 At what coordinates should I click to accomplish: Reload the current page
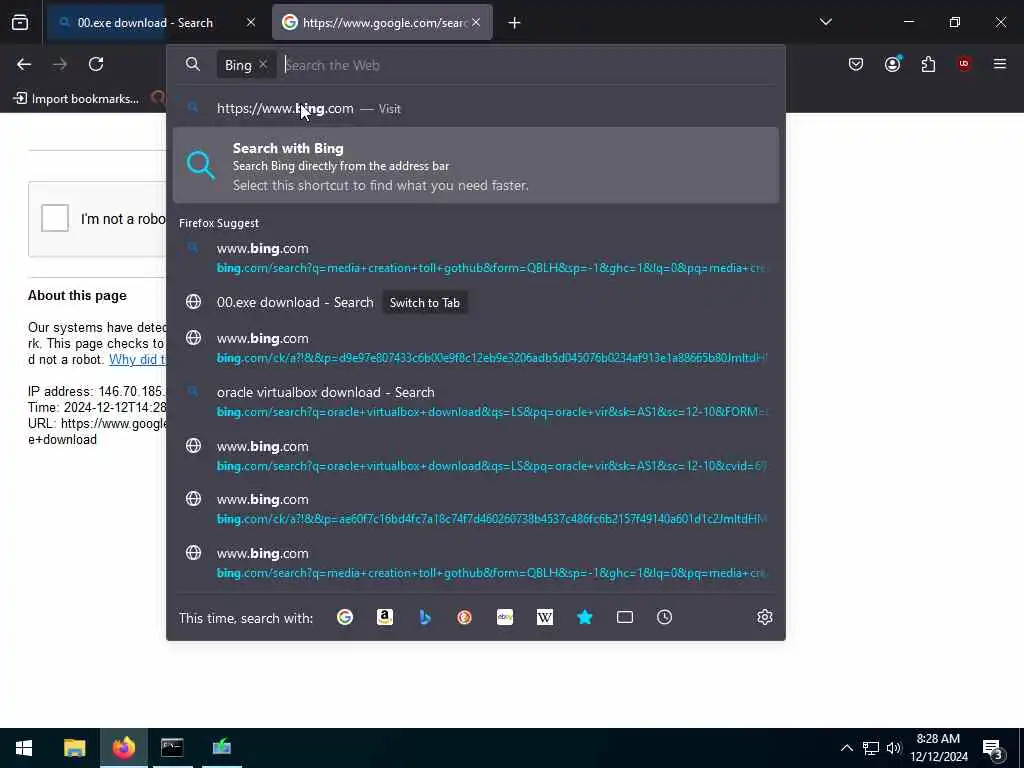(96, 64)
